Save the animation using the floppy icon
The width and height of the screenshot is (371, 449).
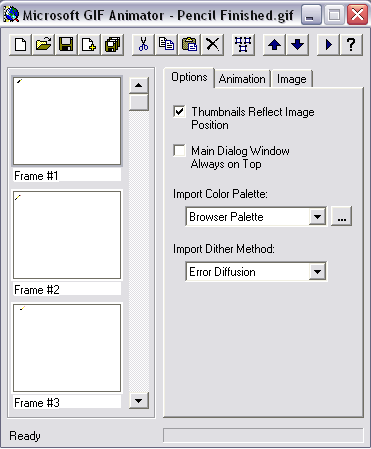coord(66,44)
